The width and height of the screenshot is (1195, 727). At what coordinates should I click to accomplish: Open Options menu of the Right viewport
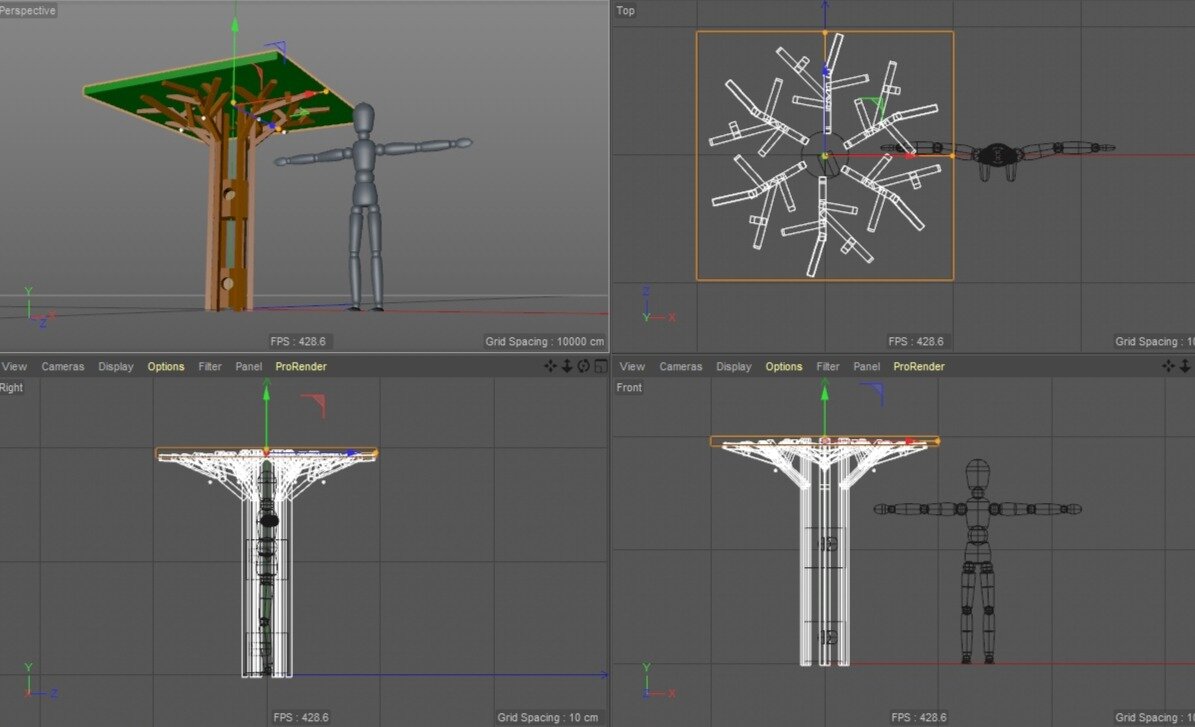coord(165,367)
